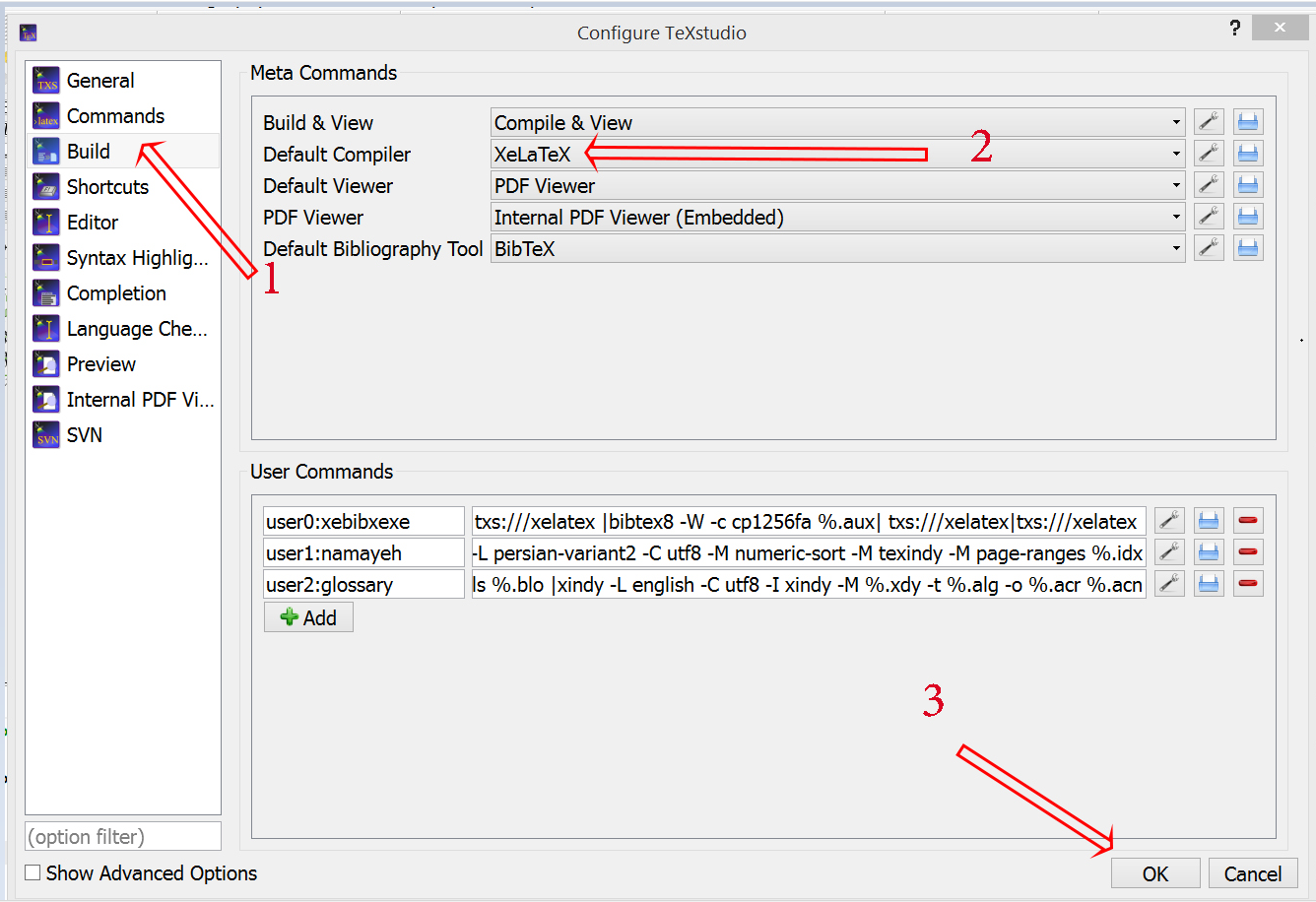Remove the user1:namayeh command with red minus

(x=1248, y=552)
